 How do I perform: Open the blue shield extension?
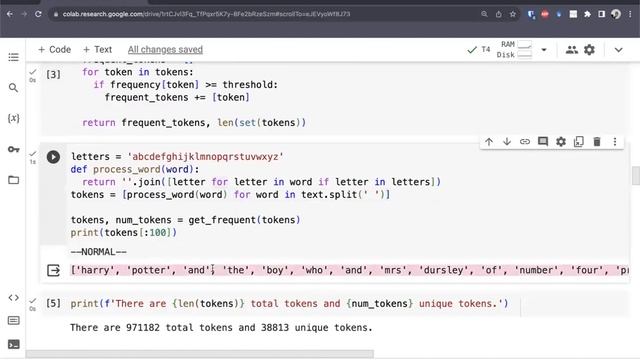click(x=531, y=14)
